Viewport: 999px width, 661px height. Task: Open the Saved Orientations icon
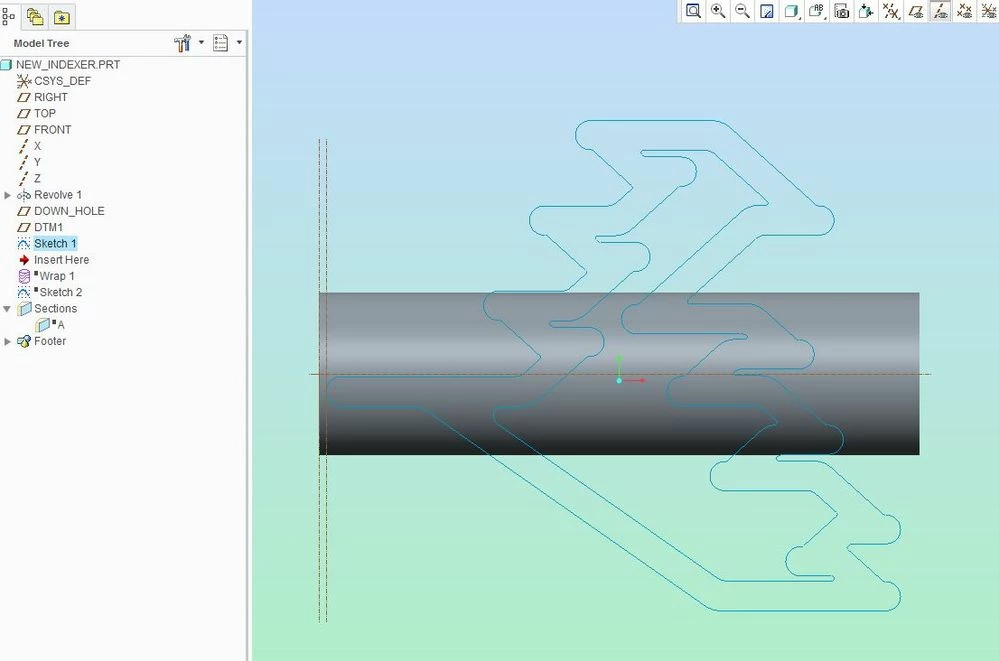[x=816, y=11]
